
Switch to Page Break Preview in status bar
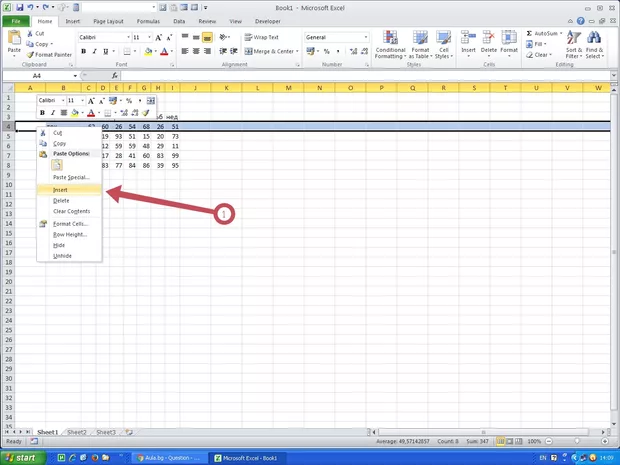point(518,441)
